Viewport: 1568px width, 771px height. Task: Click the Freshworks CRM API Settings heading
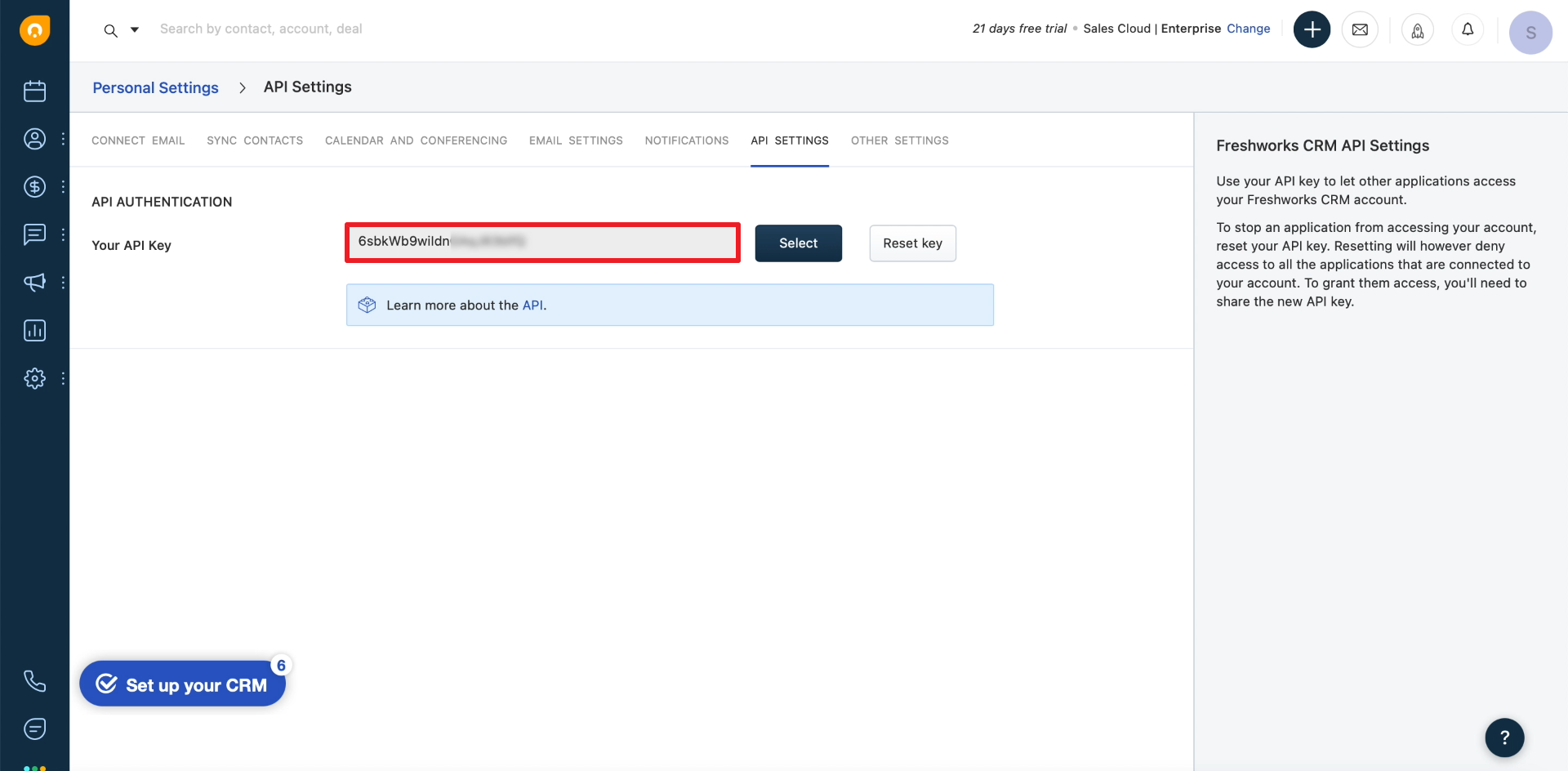tap(1322, 145)
